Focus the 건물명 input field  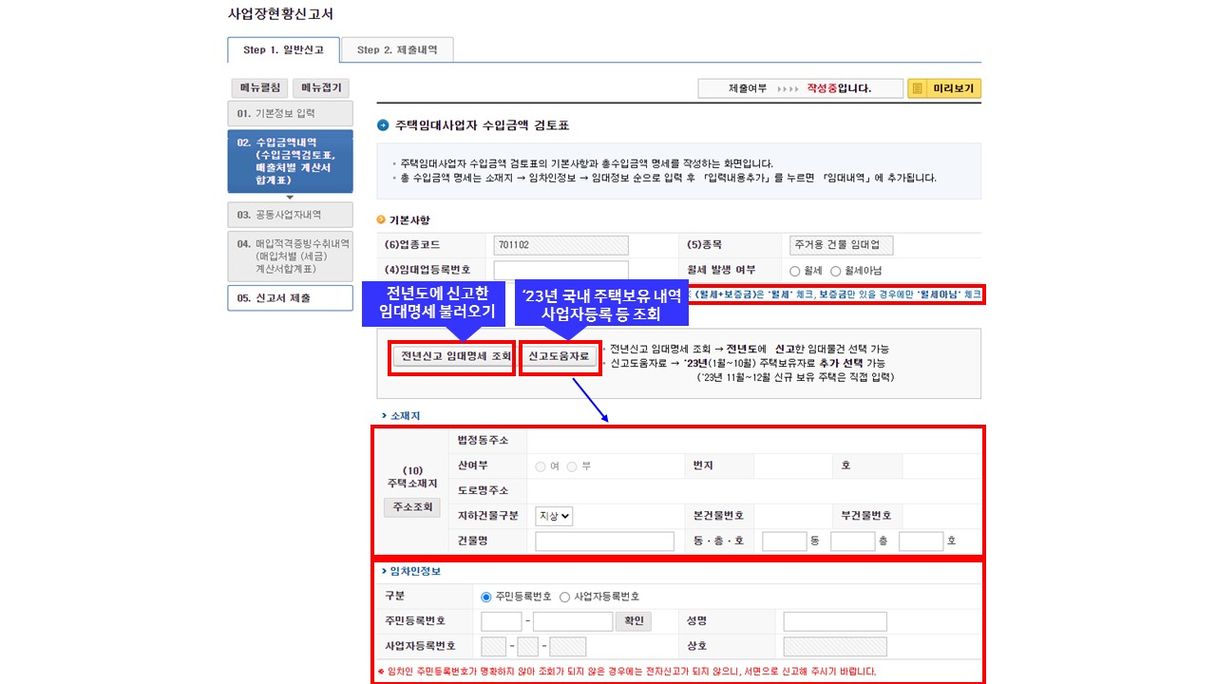tap(605, 541)
